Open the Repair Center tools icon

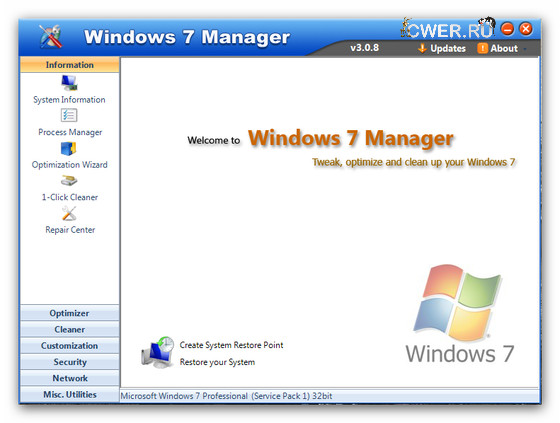[69, 214]
